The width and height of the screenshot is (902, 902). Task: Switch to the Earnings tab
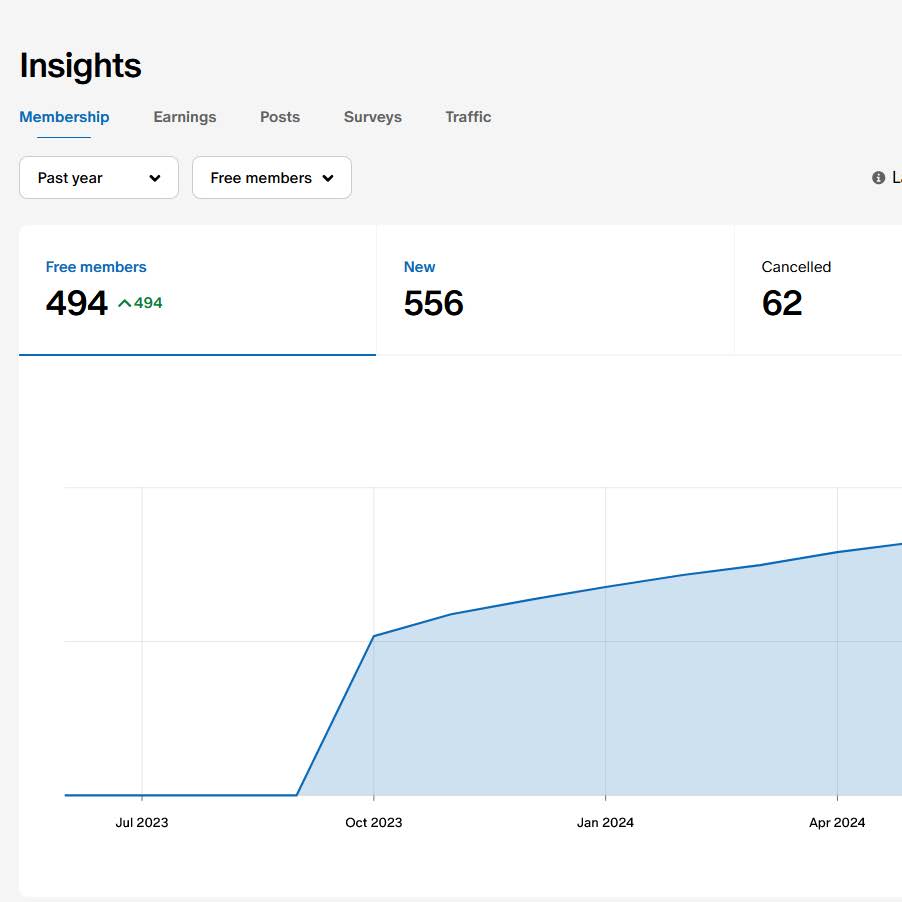coord(184,117)
